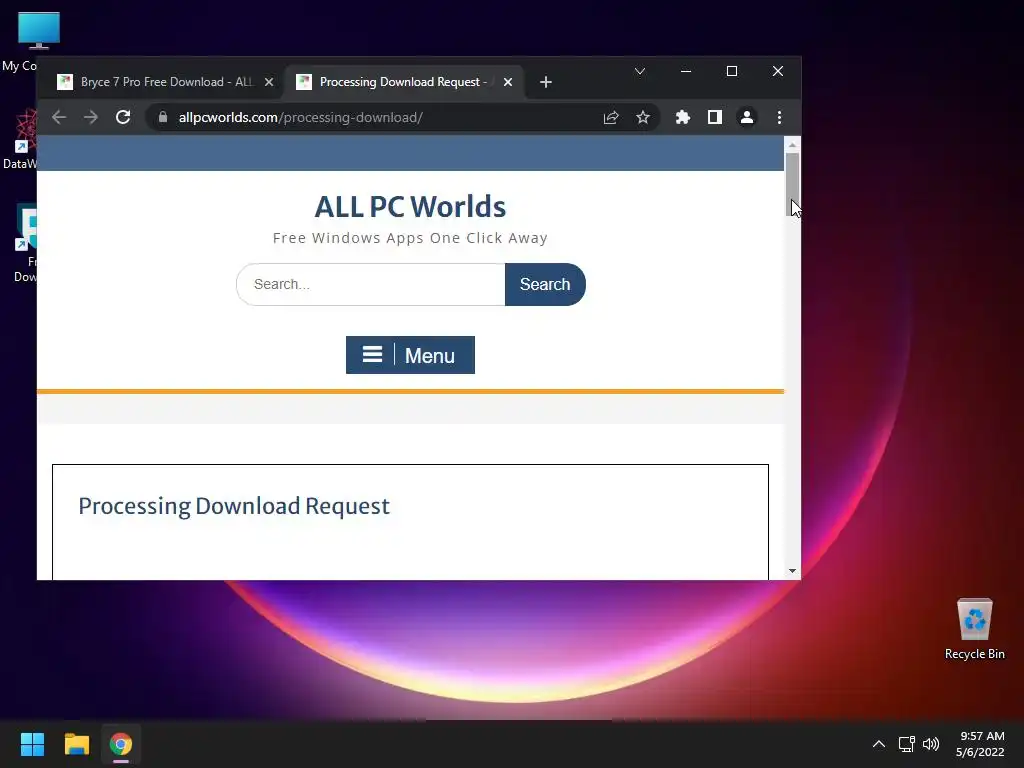The image size is (1024, 768).
Task: Click the page scrollbar thumb
Action: tap(792, 184)
